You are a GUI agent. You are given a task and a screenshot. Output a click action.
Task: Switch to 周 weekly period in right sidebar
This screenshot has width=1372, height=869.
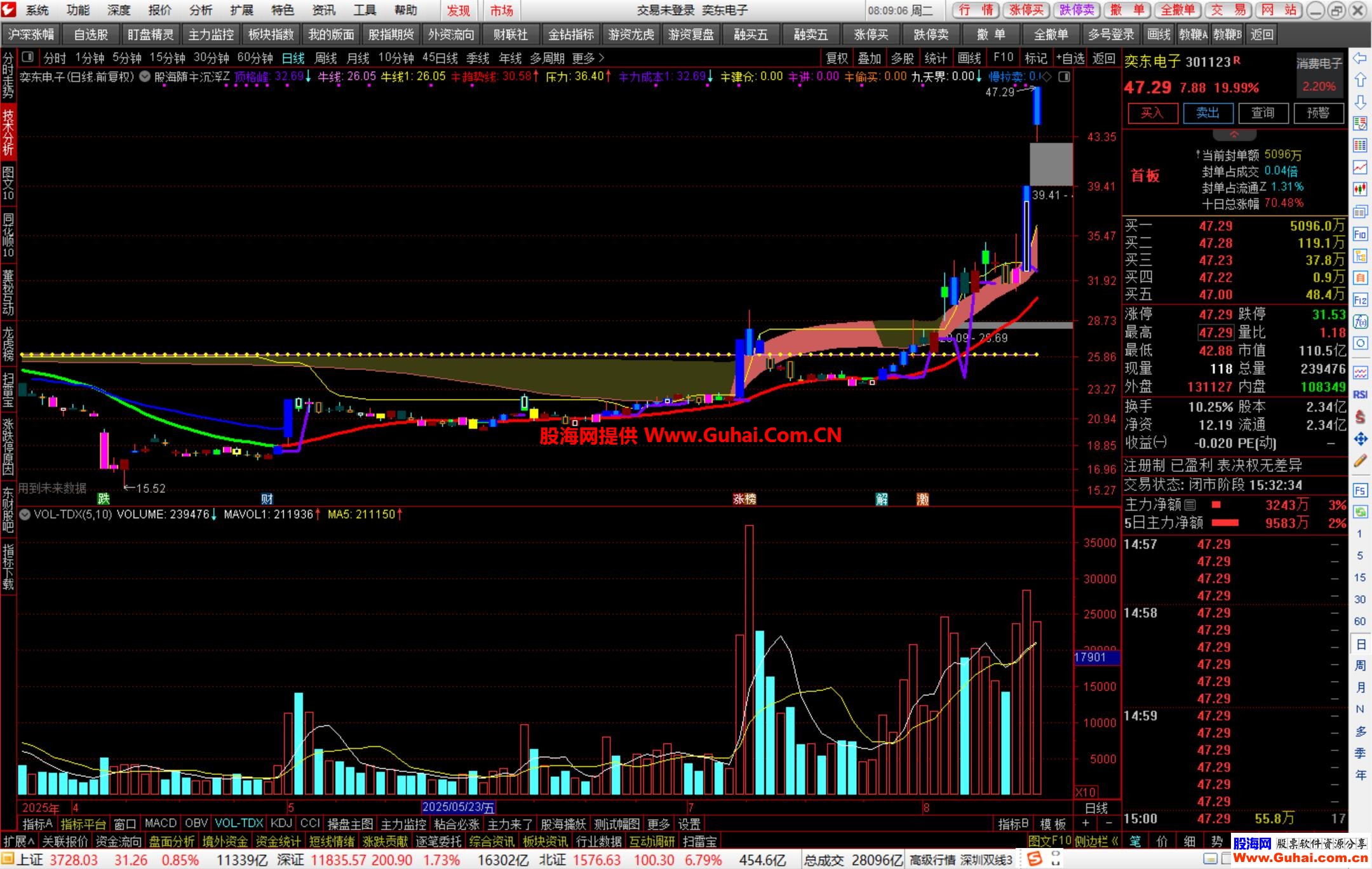(x=1360, y=666)
